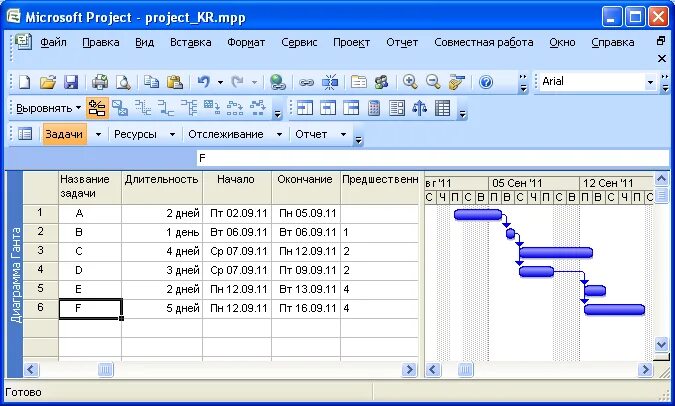Open the Arial font name dropdown
Viewport: 675px width, 406px height.
[x=650, y=82]
